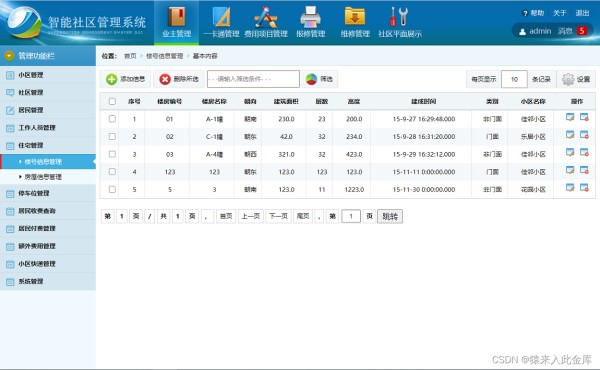Check the checkbox for row 1
600x370 pixels.
point(112,119)
